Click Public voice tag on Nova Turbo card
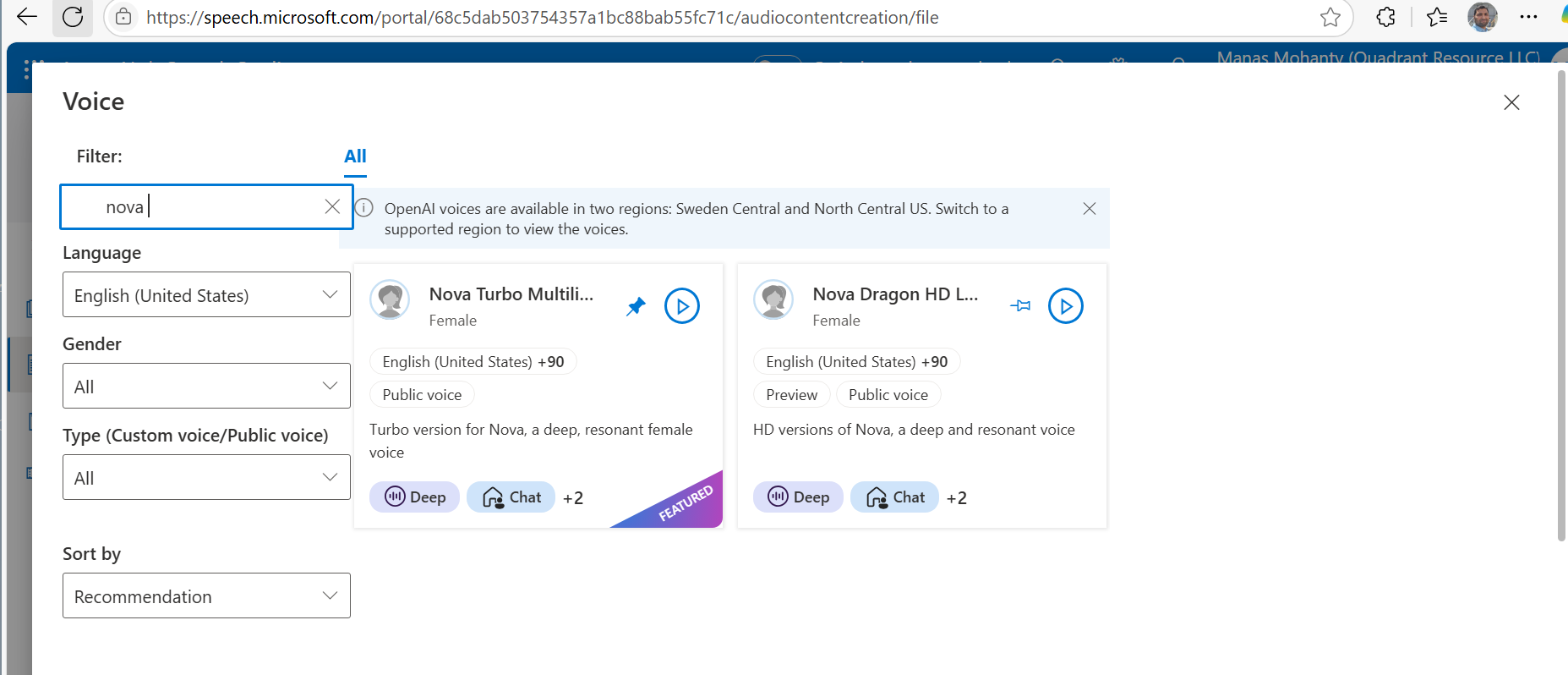This screenshot has width=1568, height=675. point(422,395)
